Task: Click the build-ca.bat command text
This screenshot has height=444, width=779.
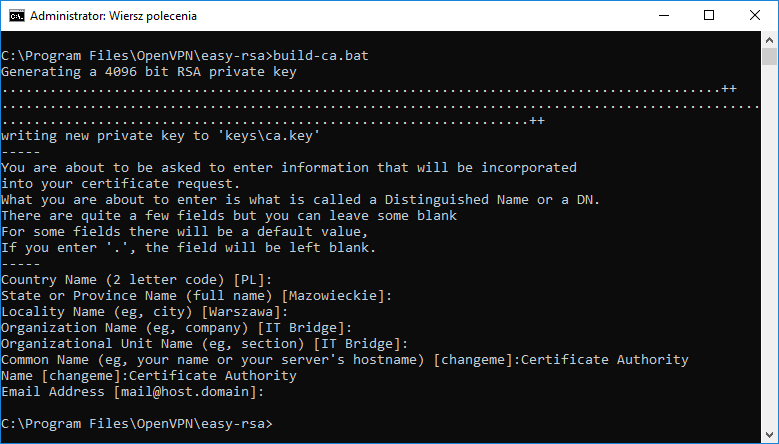Action: point(321,56)
